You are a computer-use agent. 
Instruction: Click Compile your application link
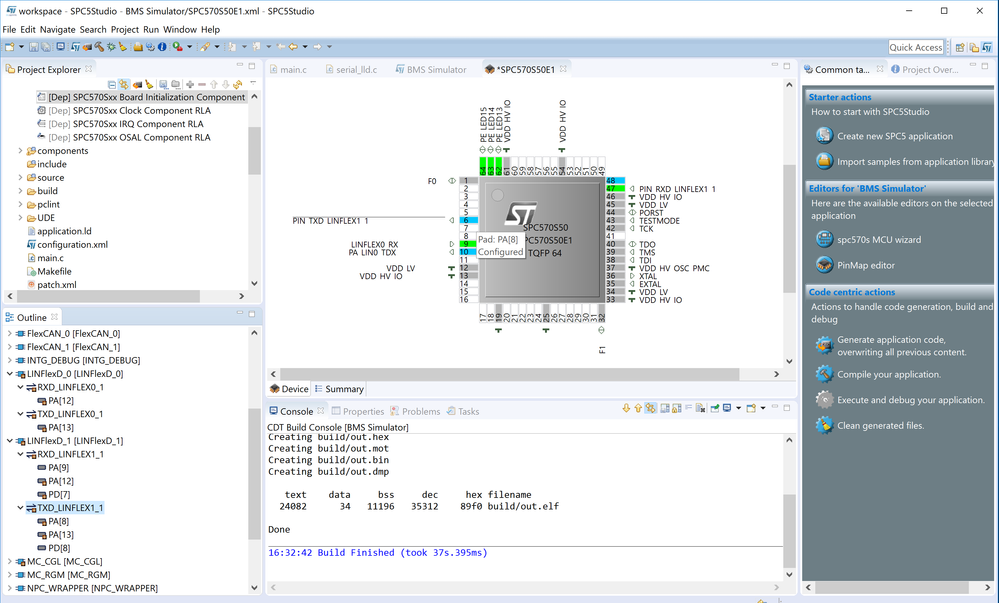coord(889,374)
